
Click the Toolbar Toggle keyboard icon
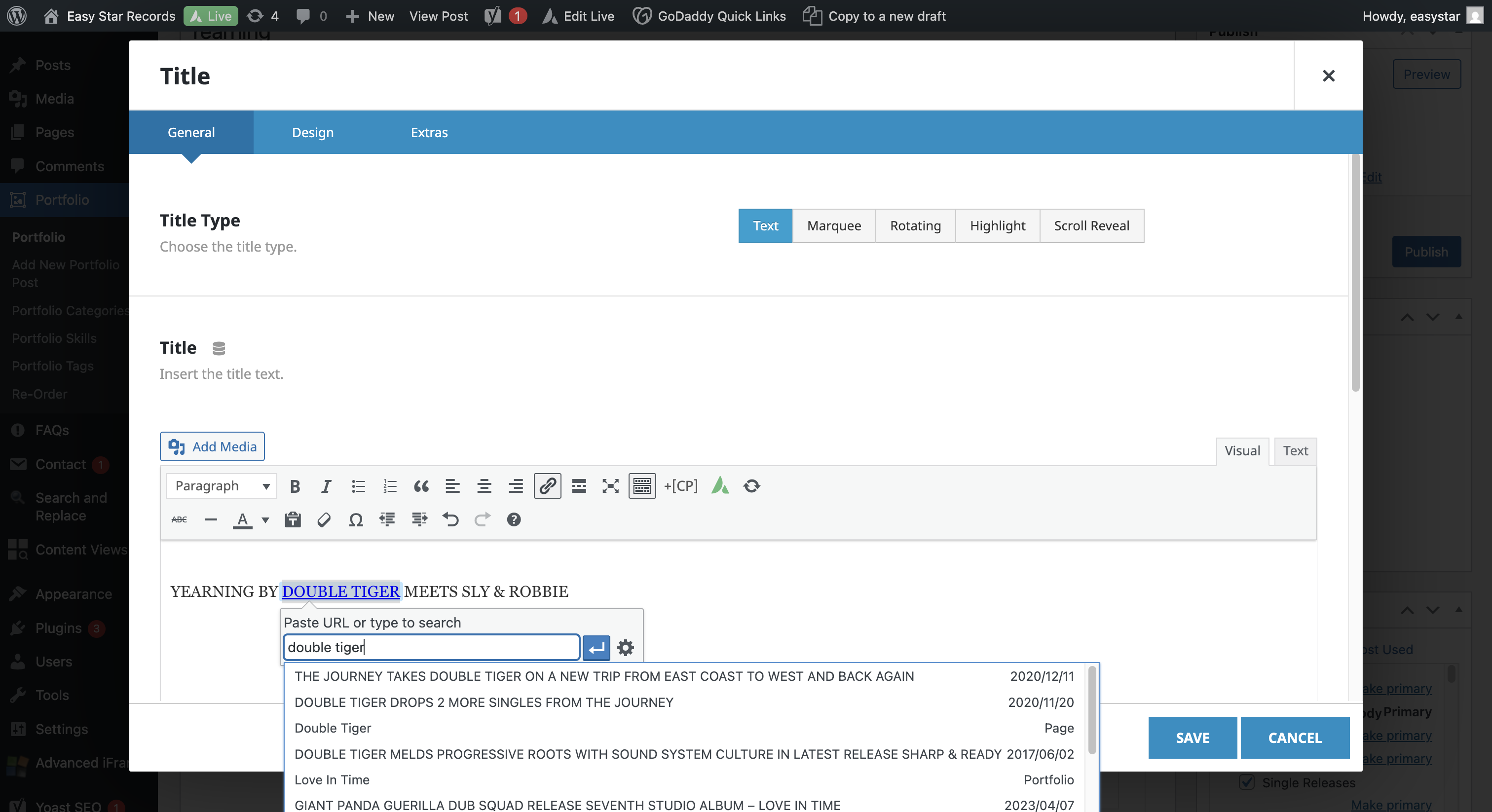pyautogui.click(x=642, y=486)
